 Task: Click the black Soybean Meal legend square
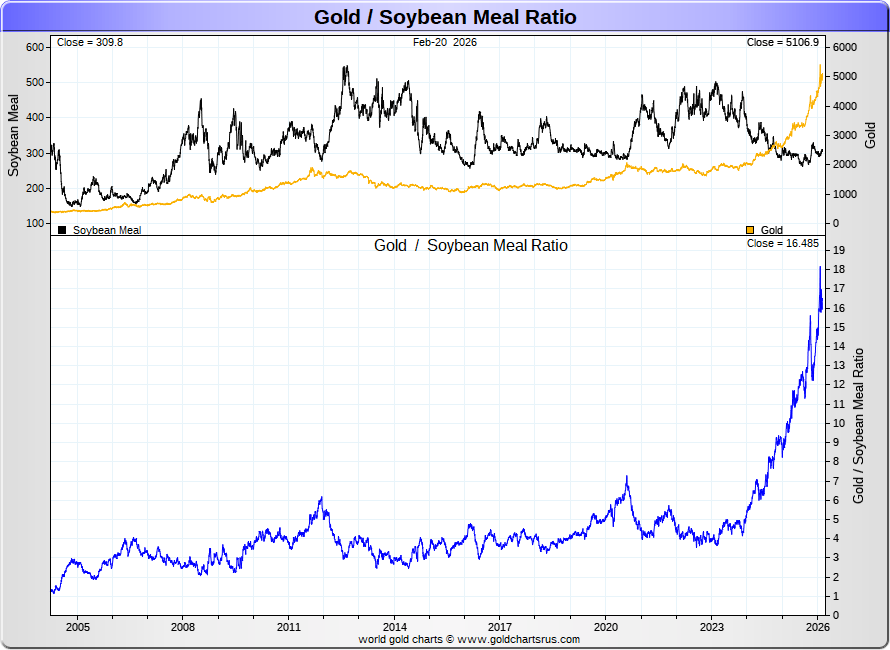(62, 230)
